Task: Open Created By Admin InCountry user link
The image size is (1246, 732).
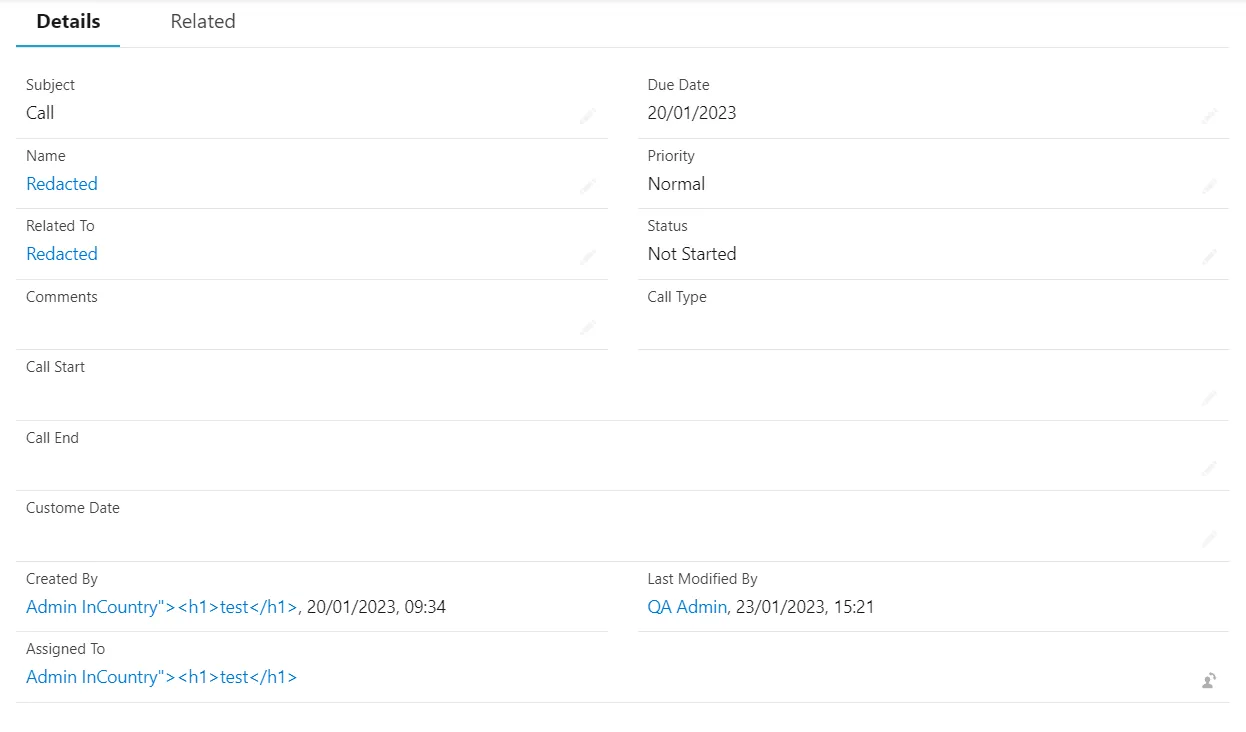Action: point(162,607)
